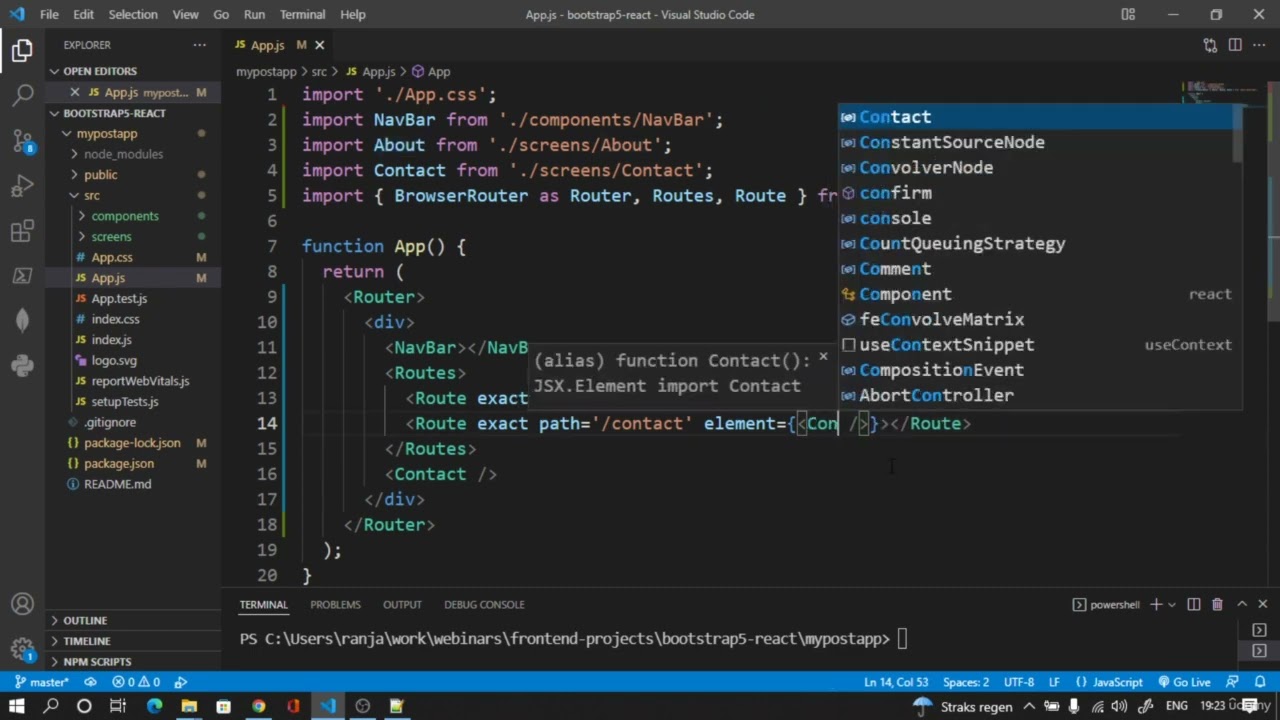Open the Python icon view in activity bar
The image size is (1280, 720).
click(22, 365)
